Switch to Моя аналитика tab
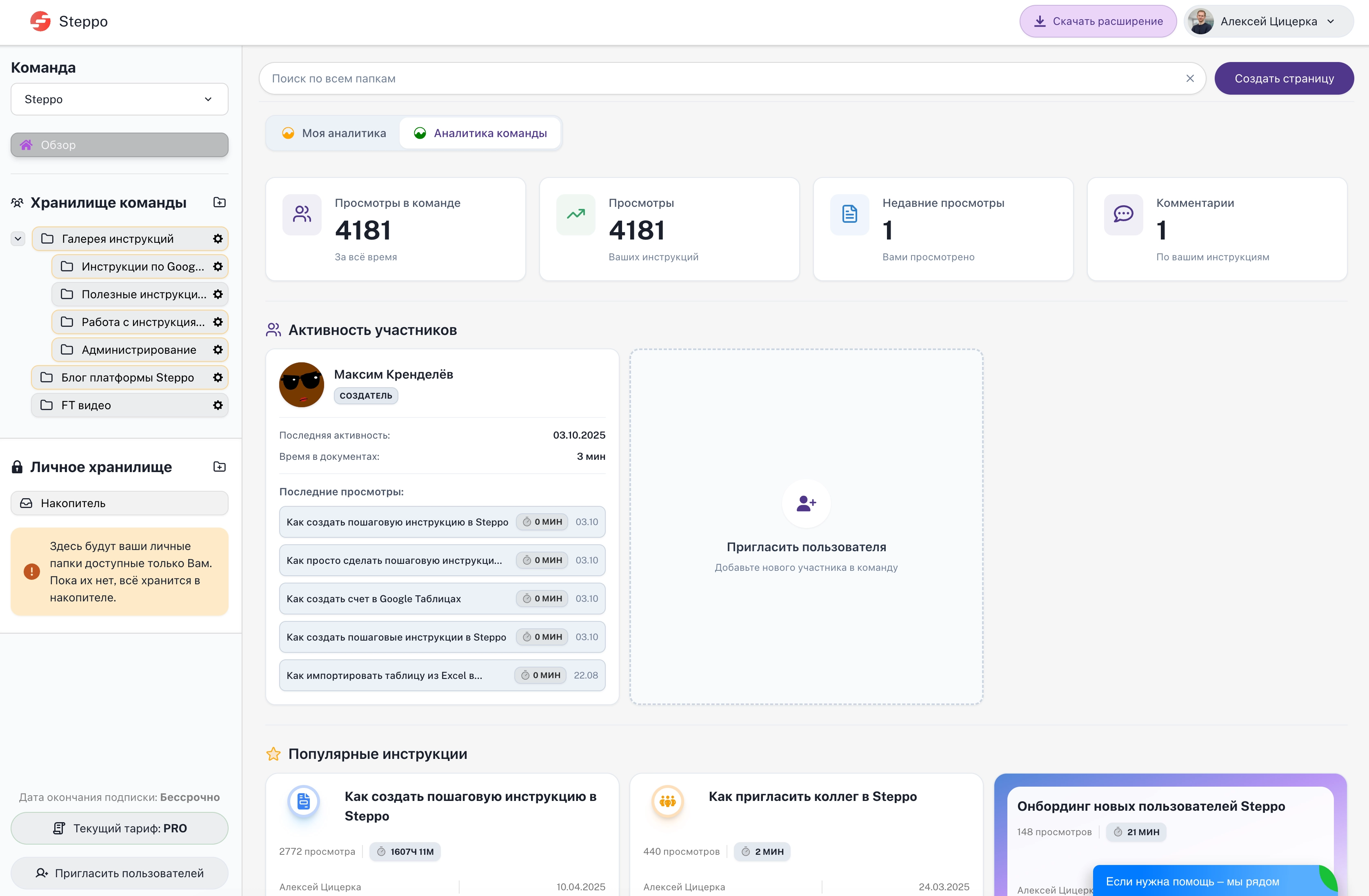This screenshot has width=1369, height=896. [x=334, y=133]
